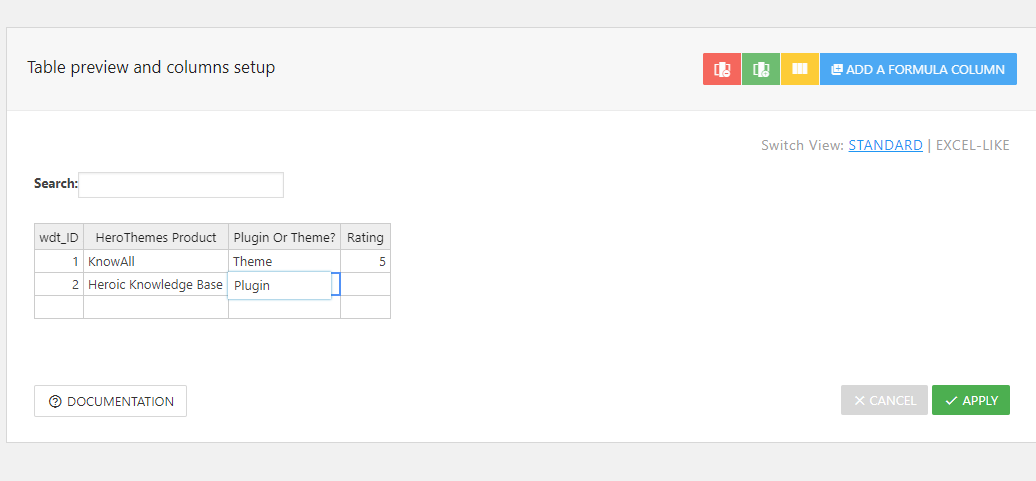Click the green add column icon
1036x481 pixels.
(x=761, y=69)
